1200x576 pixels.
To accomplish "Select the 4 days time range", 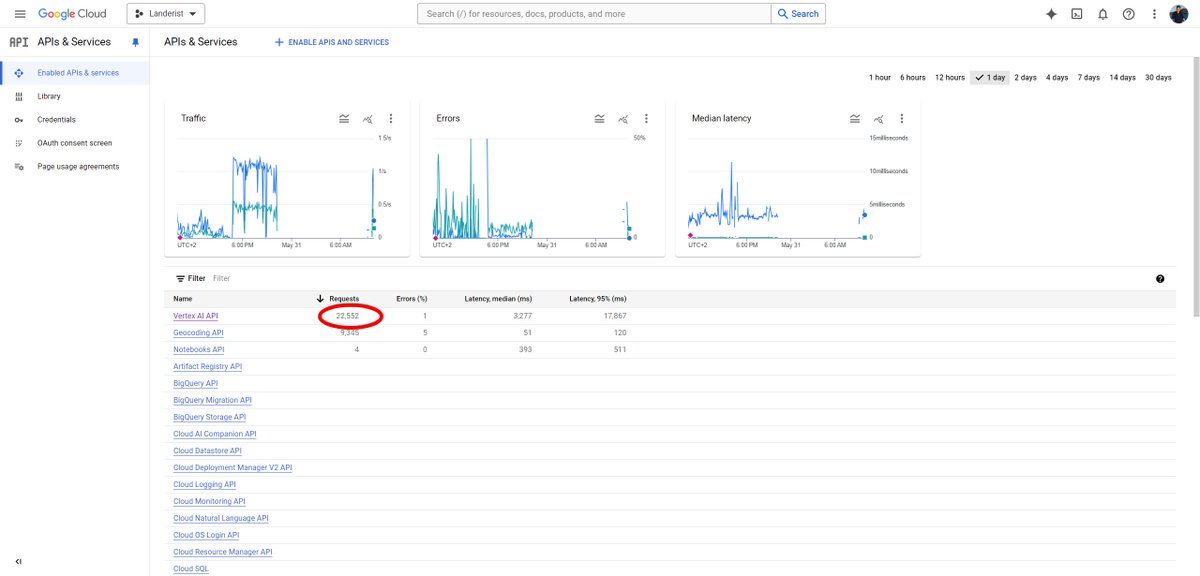I will (1057, 77).
